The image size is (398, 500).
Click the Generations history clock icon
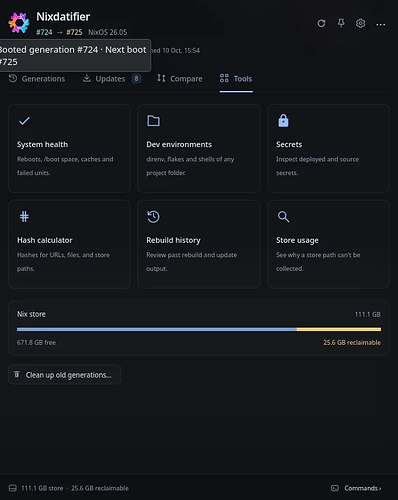pos(13,78)
